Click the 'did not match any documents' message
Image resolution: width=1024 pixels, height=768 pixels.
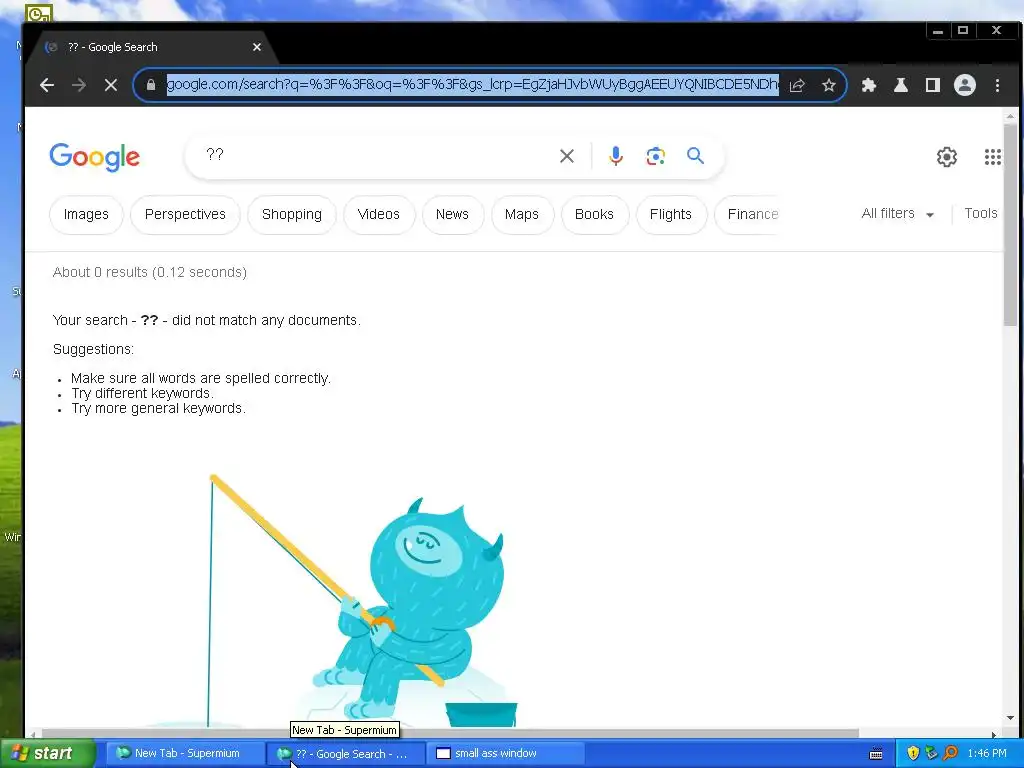pos(206,320)
